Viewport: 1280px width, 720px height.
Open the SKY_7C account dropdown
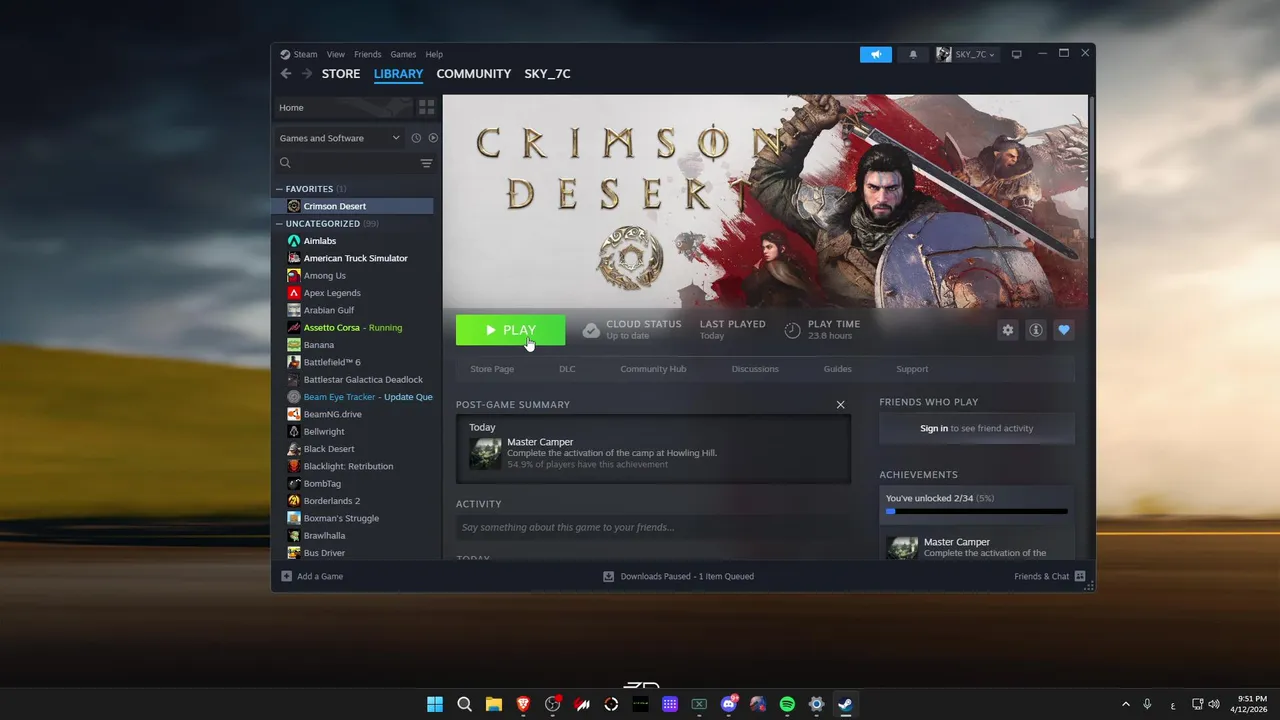966,54
